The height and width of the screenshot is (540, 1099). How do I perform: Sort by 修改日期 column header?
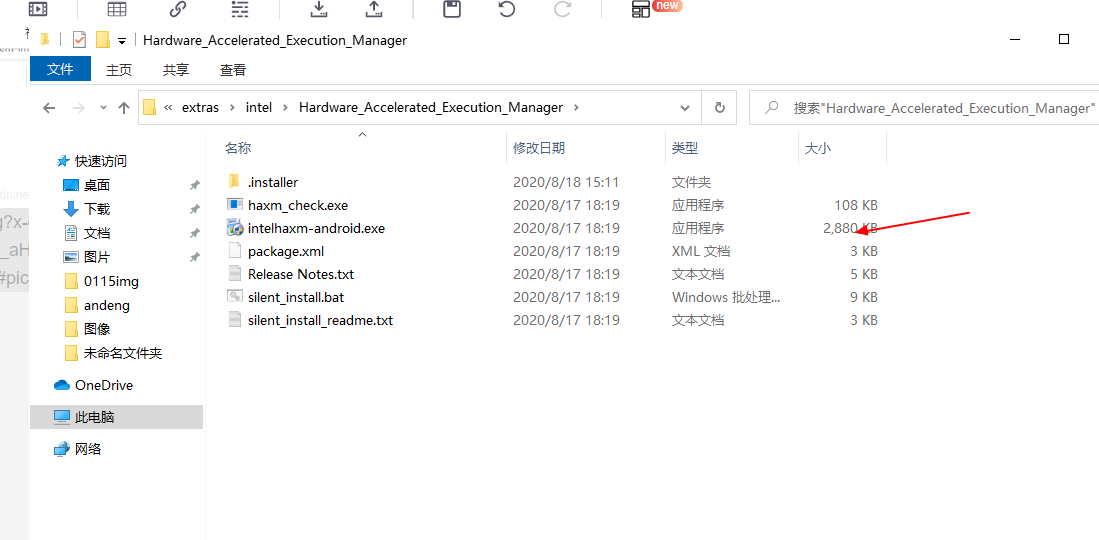point(539,149)
